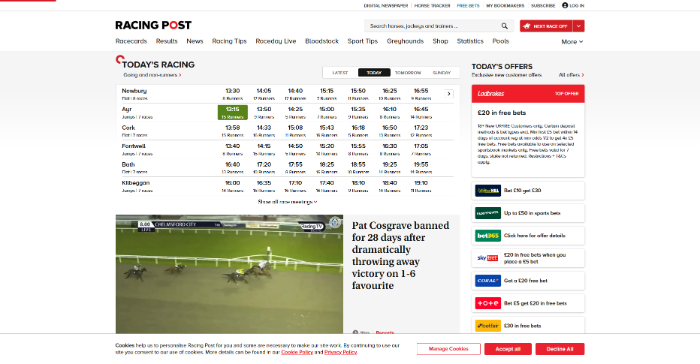Open the Fontwell meeting name
This screenshot has width=700, height=364.
133,146
